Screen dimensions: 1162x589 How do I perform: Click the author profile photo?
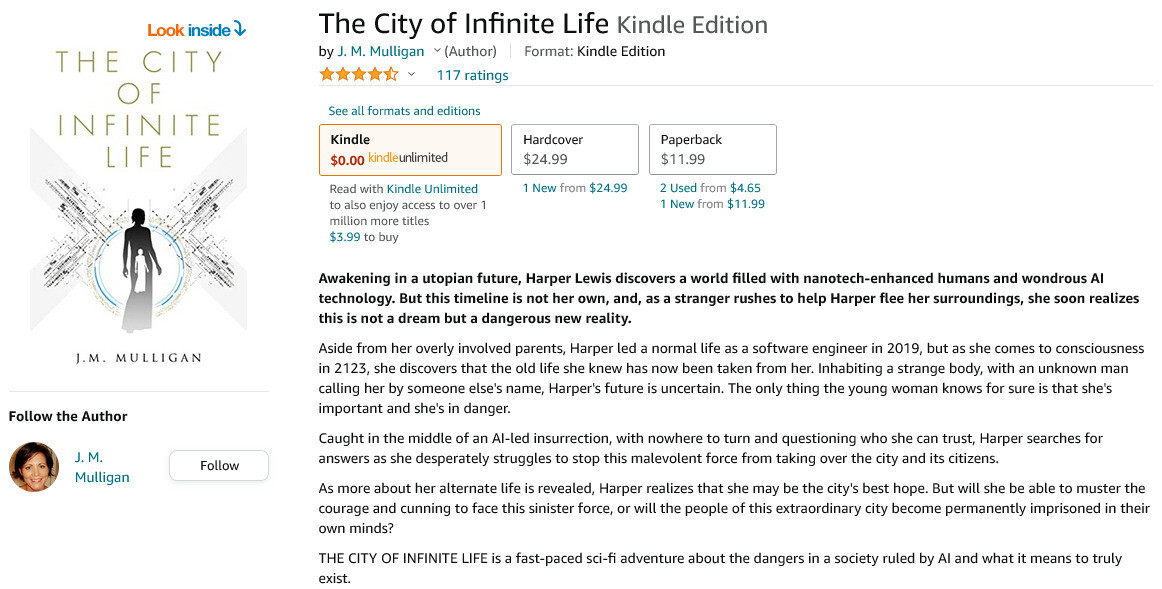[34, 466]
